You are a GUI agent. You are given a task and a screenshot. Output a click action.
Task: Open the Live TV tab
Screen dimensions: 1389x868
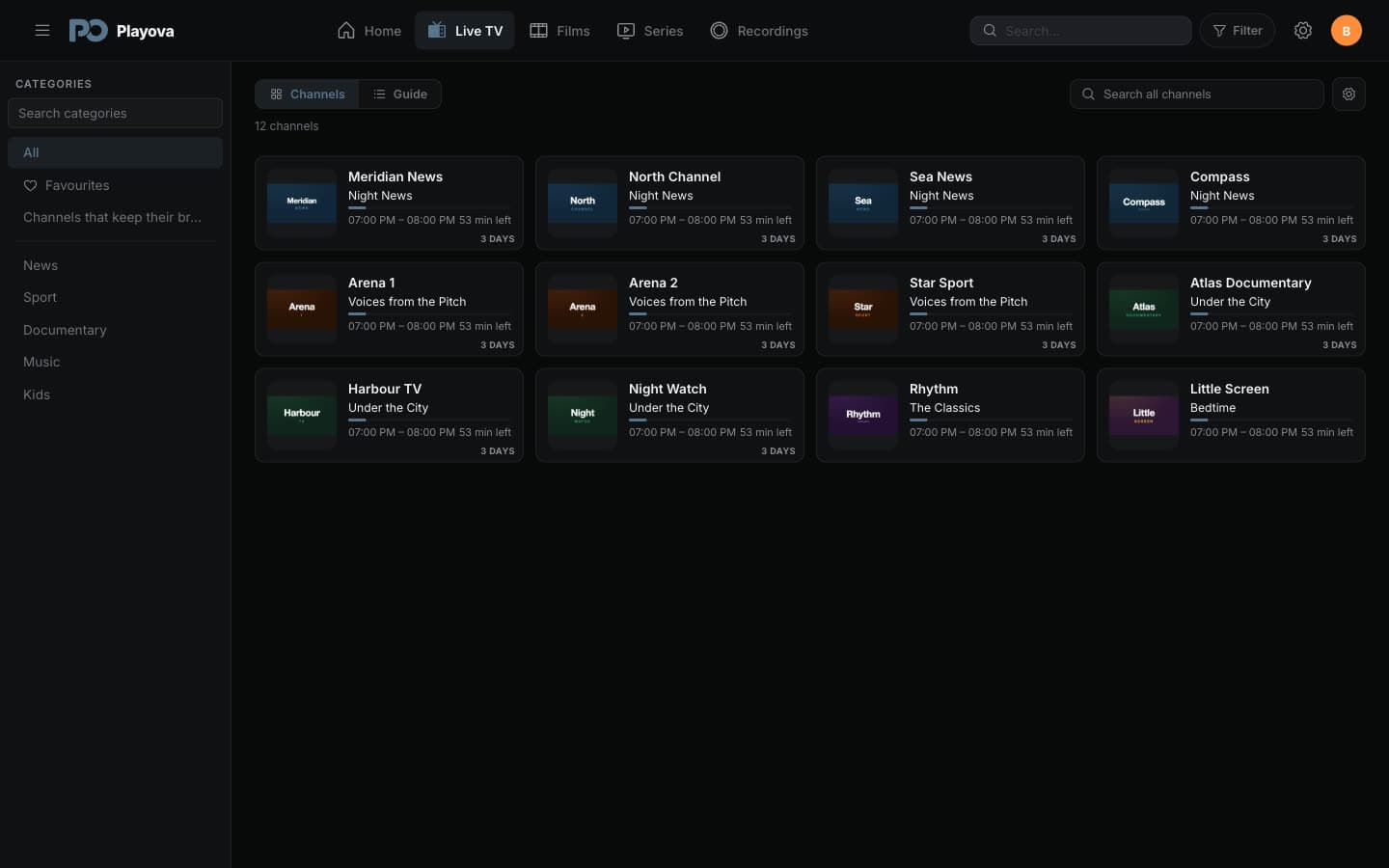pos(465,31)
